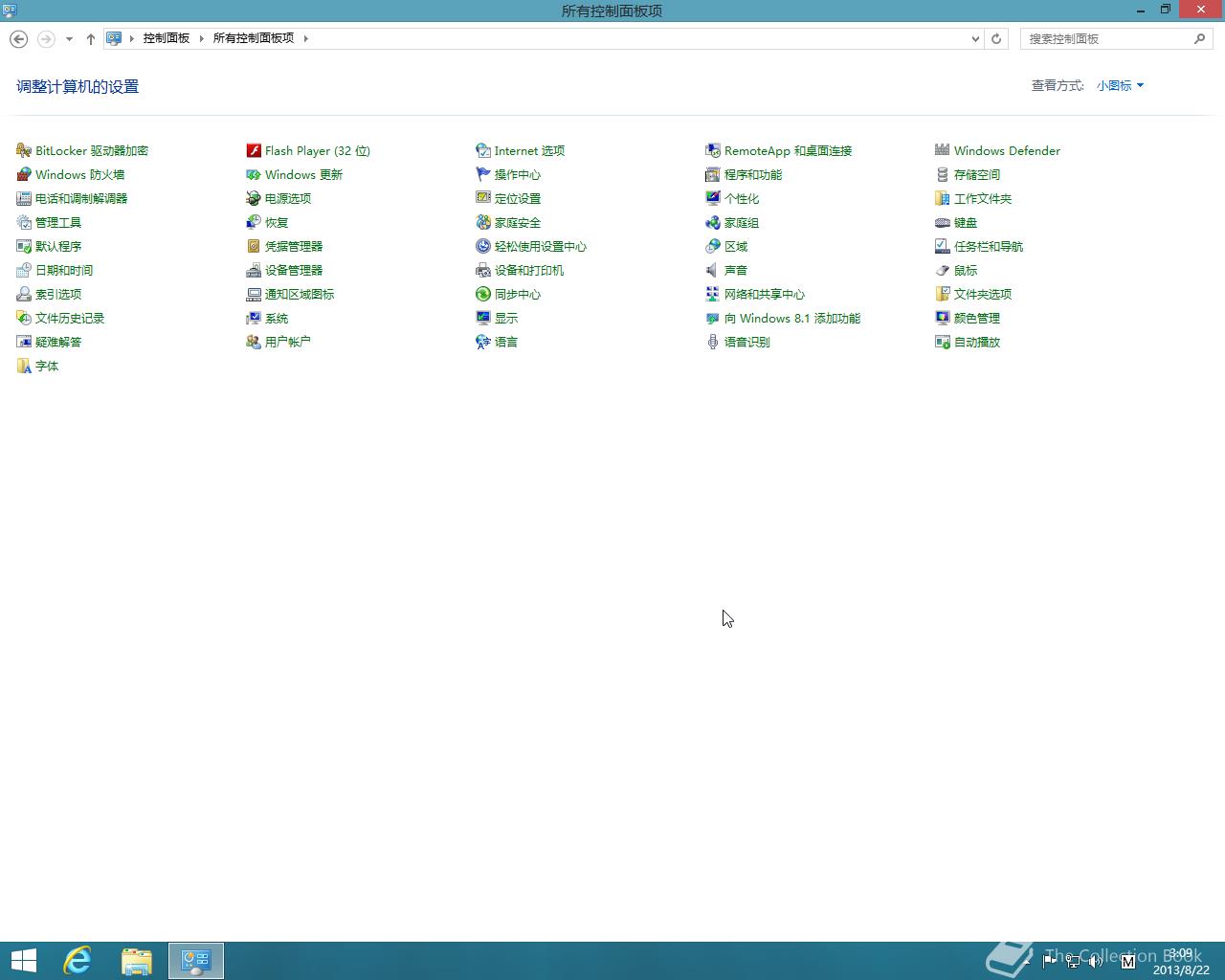Click the 疑难解答 icon
The image size is (1225, 980).
[x=24, y=342]
